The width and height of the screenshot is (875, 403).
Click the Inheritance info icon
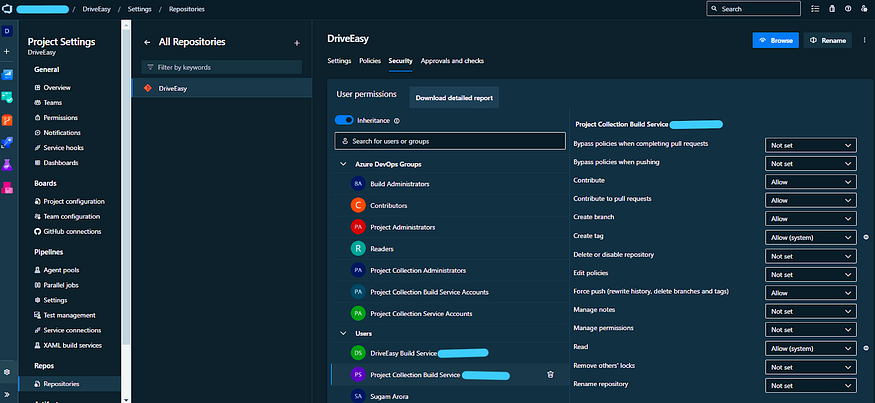click(x=397, y=121)
